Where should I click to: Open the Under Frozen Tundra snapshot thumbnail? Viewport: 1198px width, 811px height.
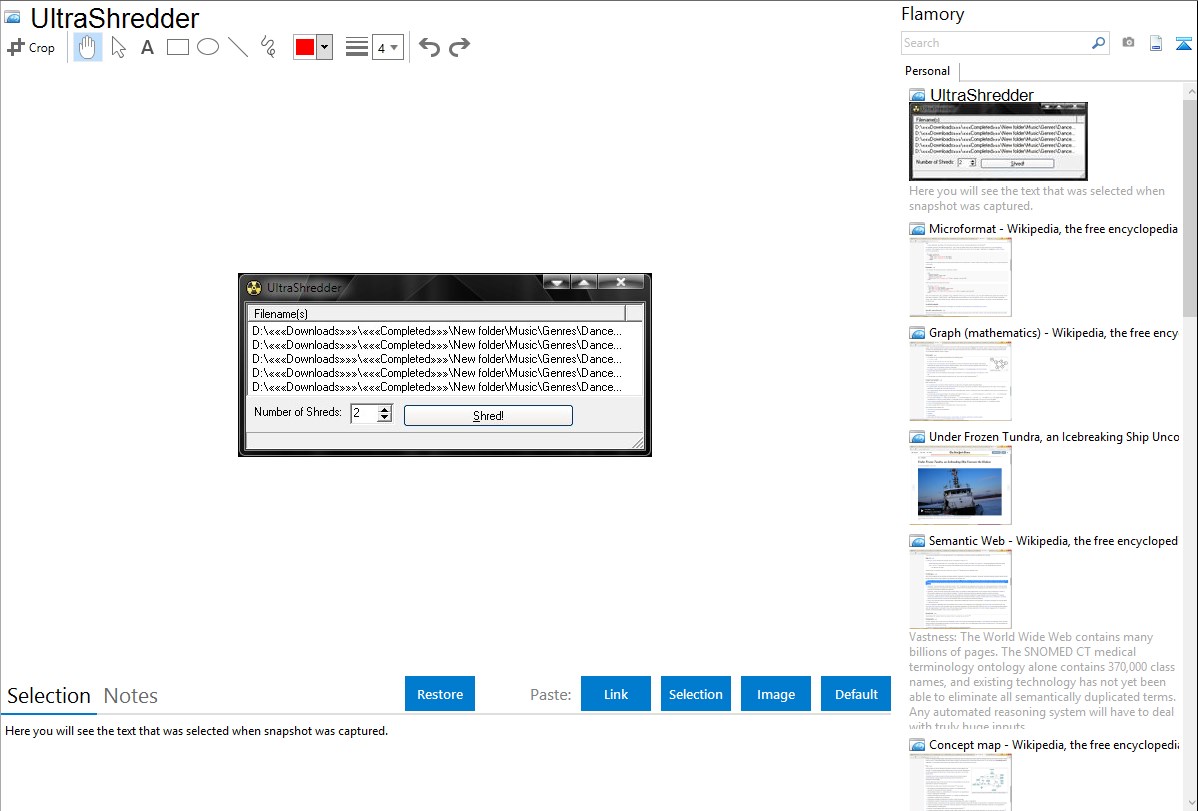[x=960, y=485]
